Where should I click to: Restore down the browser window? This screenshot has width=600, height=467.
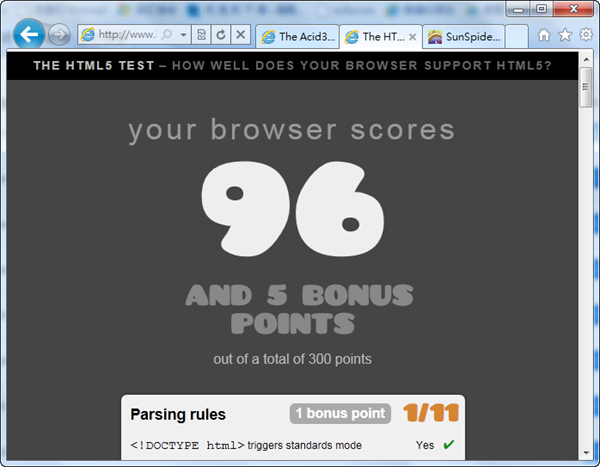(541, 9)
